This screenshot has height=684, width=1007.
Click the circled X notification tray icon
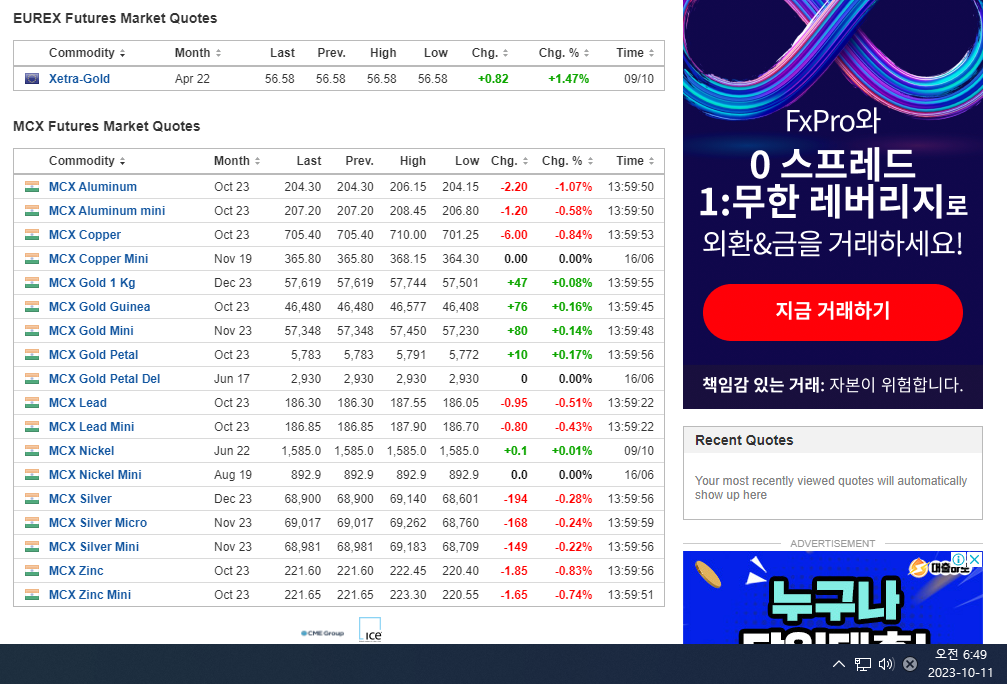click(x=910, y=664)
